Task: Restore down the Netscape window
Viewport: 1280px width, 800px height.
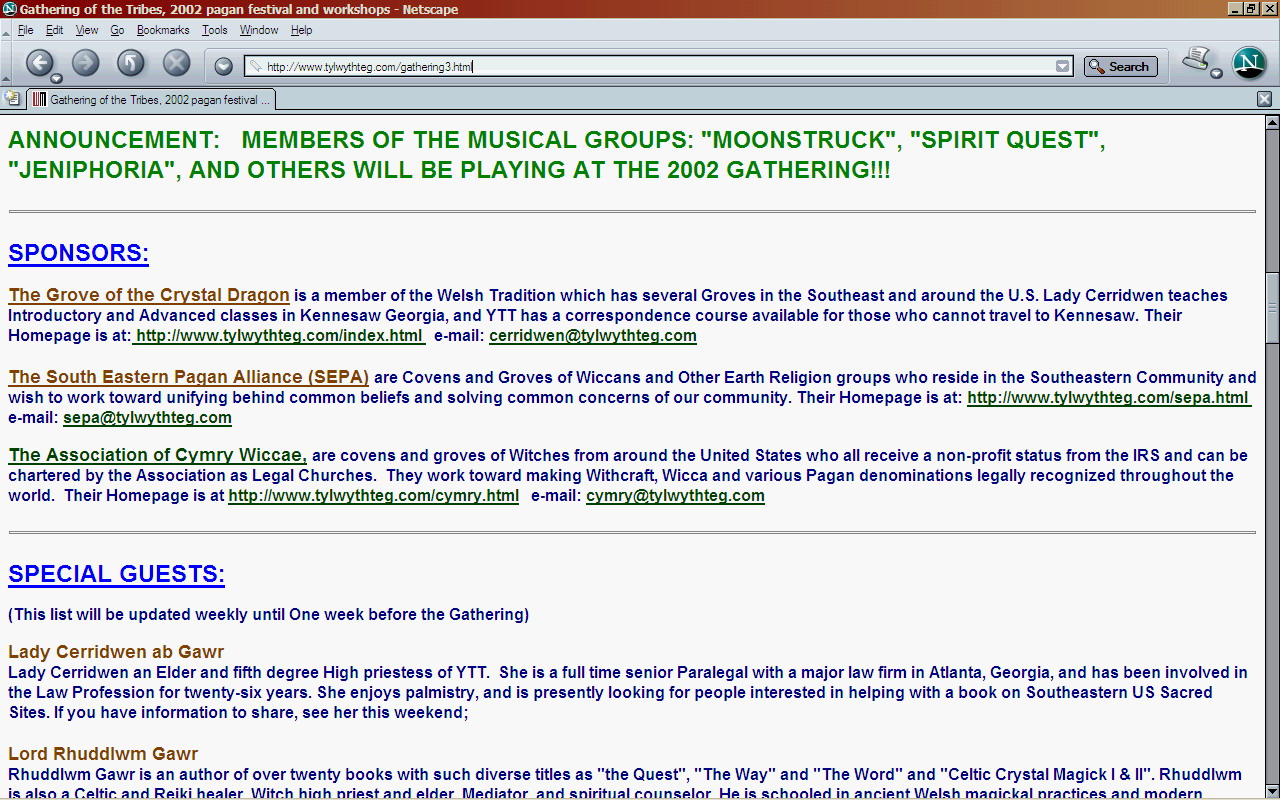Action: tap(1251, 9)
